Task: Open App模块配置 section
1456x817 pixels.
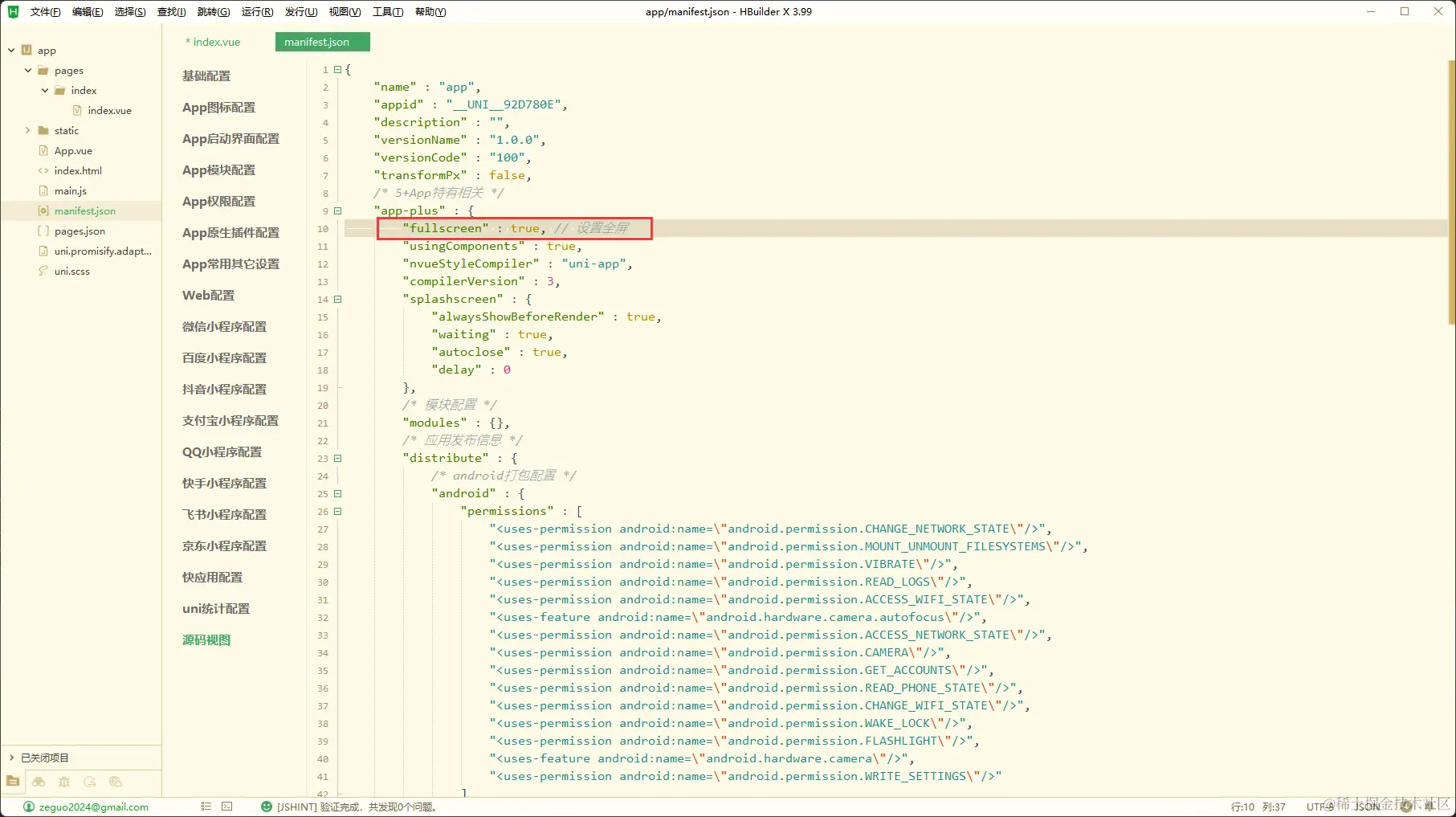Action: click(218, 170)
